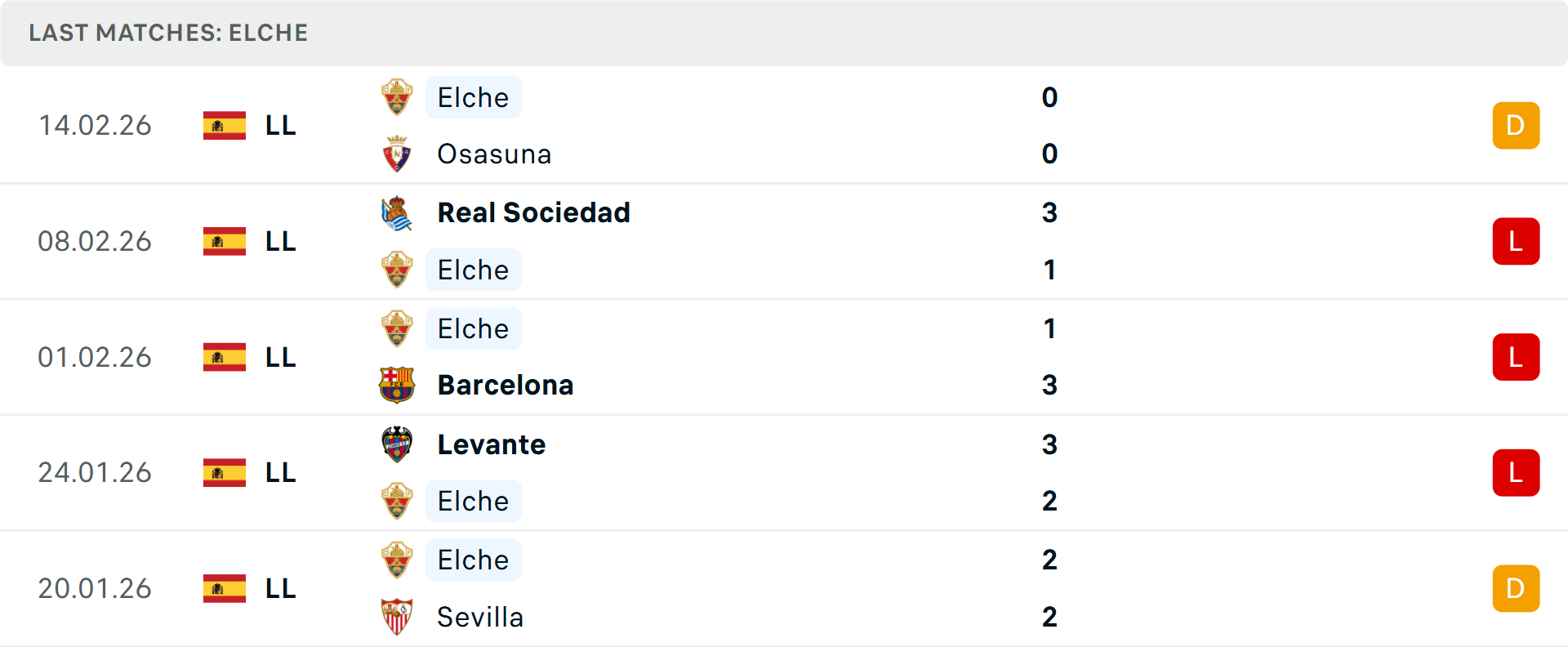
Task: Click the draw badge for the Sevilla match
Action: coord(1516,588)
